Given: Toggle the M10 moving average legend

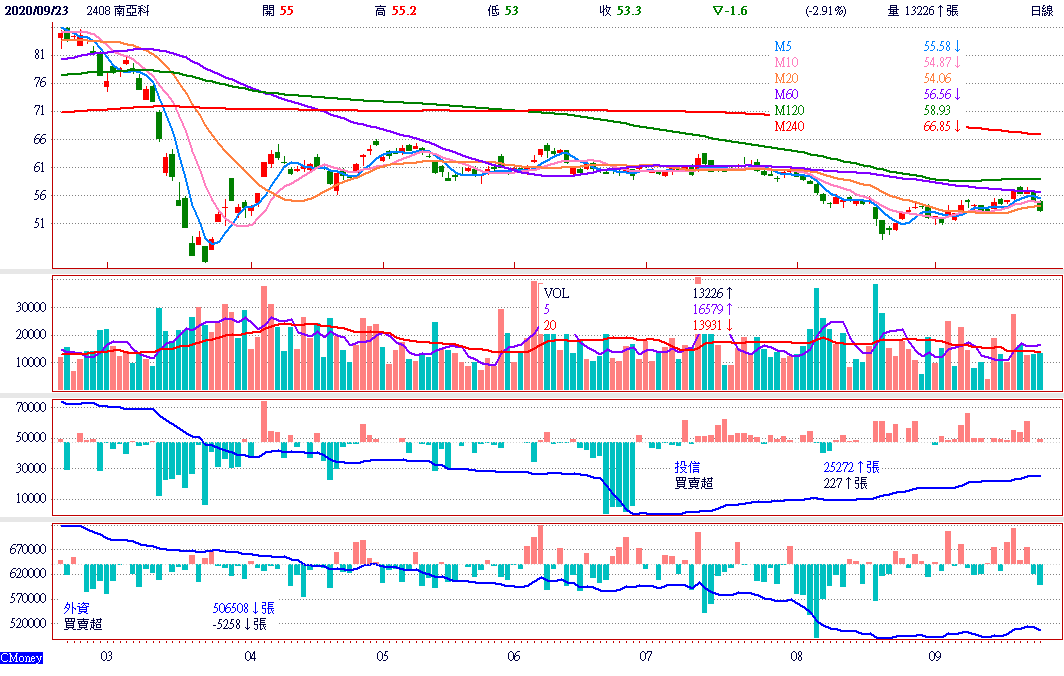Looking at the screenshot, I should pyautogui.click(x=786, y=63).
